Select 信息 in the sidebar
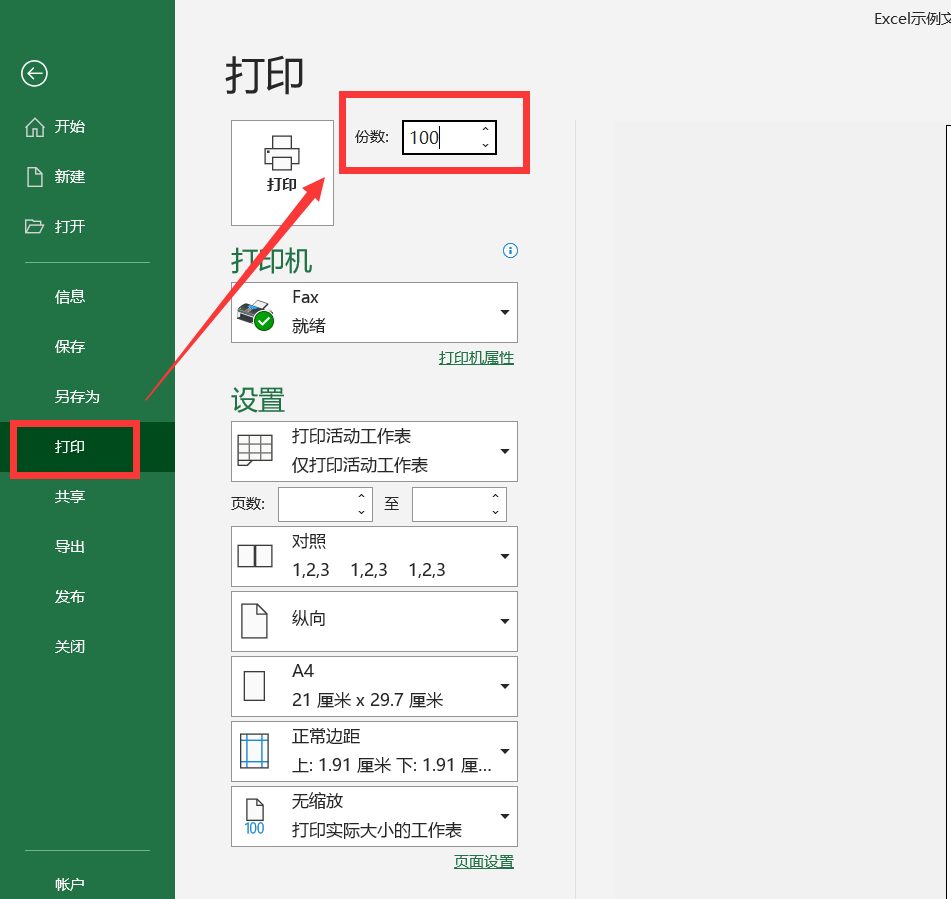Screen dimensions: 951x899 pos(70,297)
